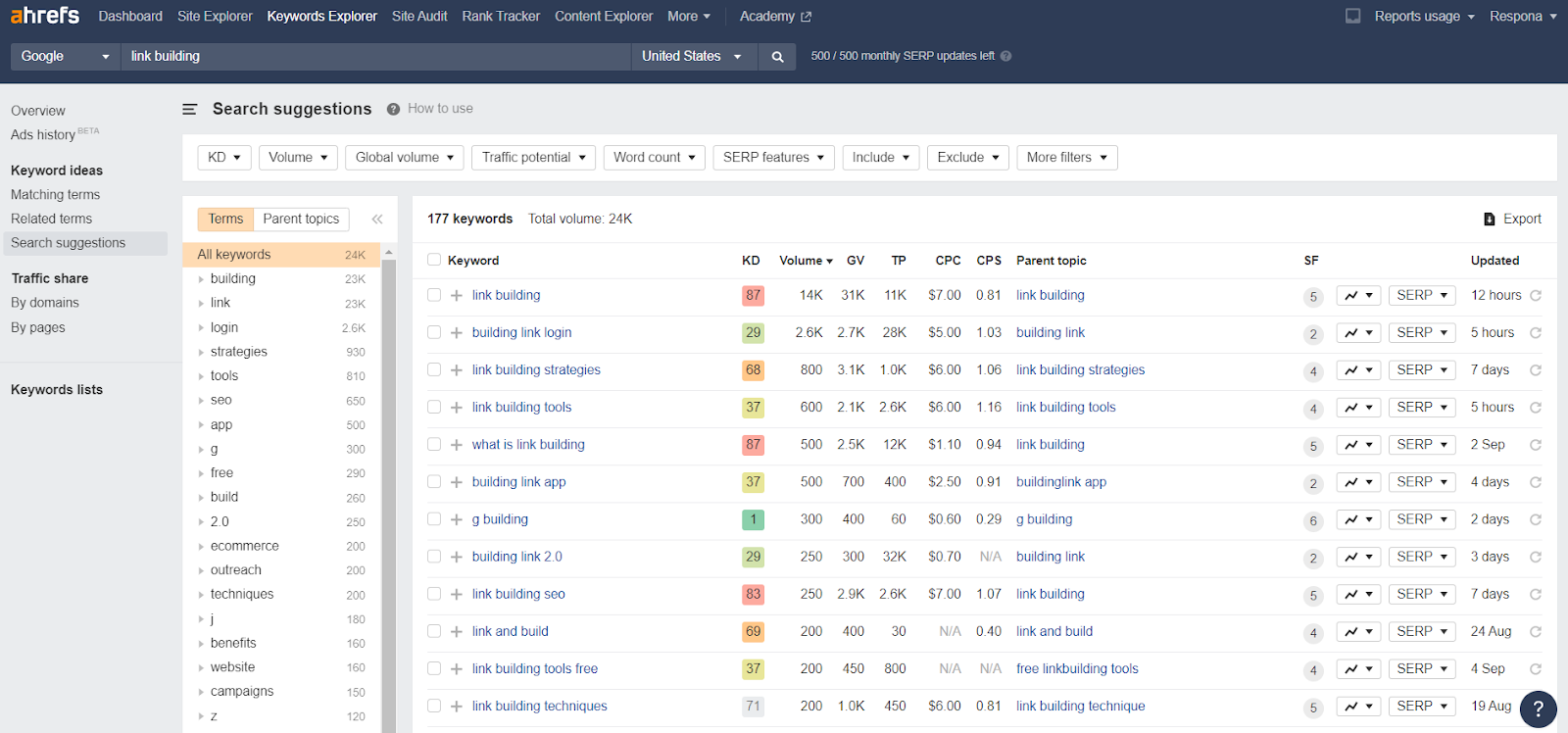The height and width of the screenshot is (733, 1568).
Task: Refresh the building link login row
Action: (1536, 333)
